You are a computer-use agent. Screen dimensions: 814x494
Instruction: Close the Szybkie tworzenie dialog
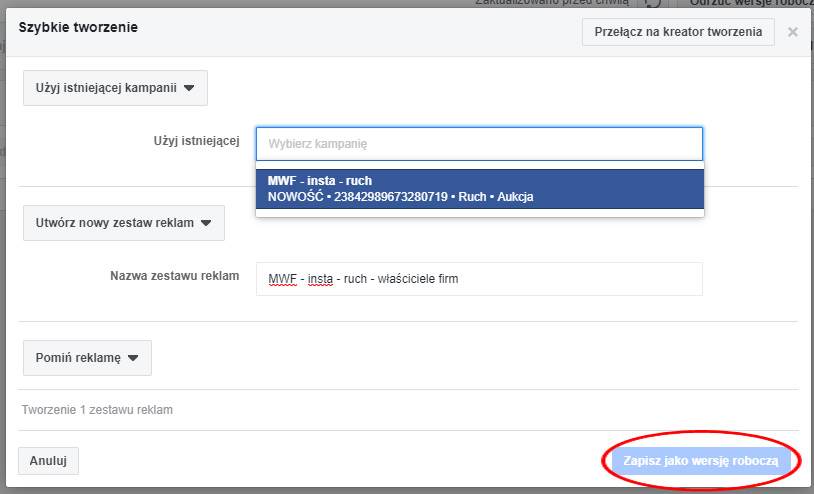point(792,32)
